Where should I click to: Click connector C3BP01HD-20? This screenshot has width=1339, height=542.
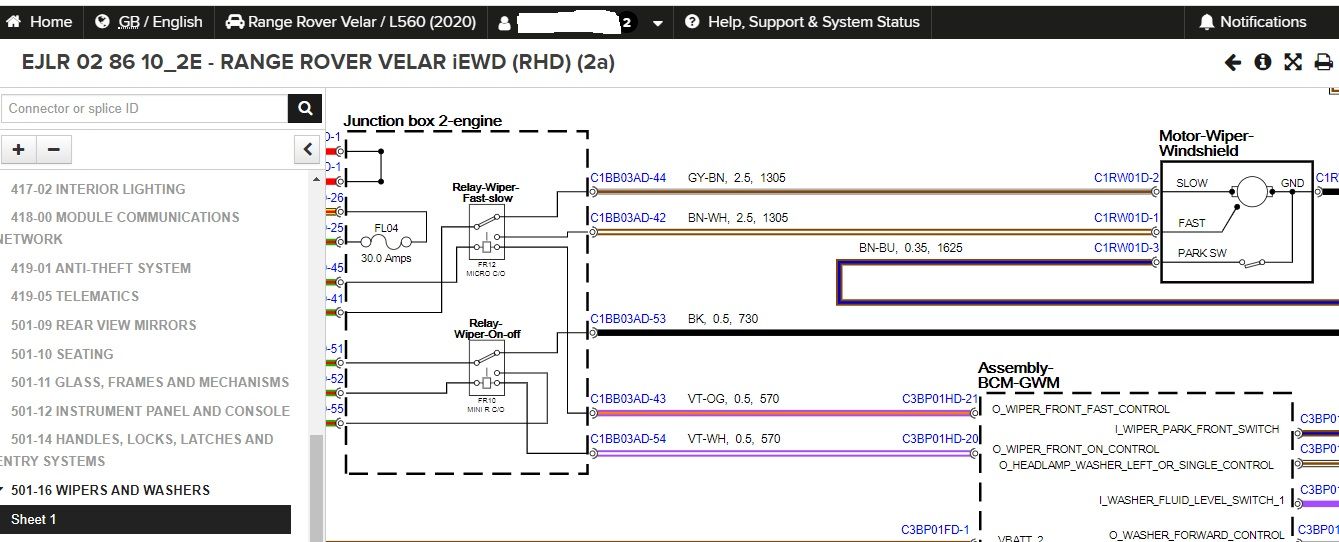940,439
